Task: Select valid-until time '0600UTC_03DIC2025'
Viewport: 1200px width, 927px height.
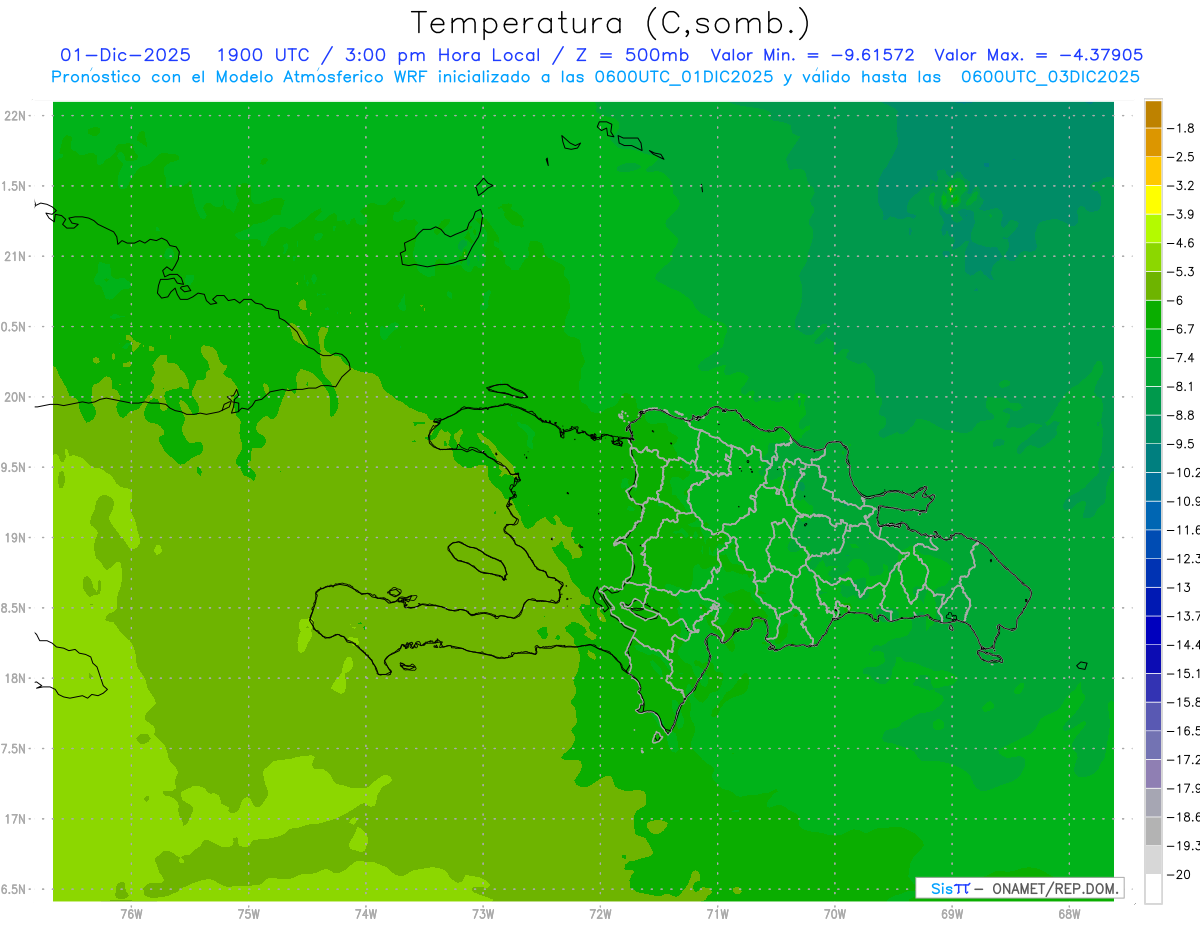Action: pyautogui.click(x=1050, y=77)
